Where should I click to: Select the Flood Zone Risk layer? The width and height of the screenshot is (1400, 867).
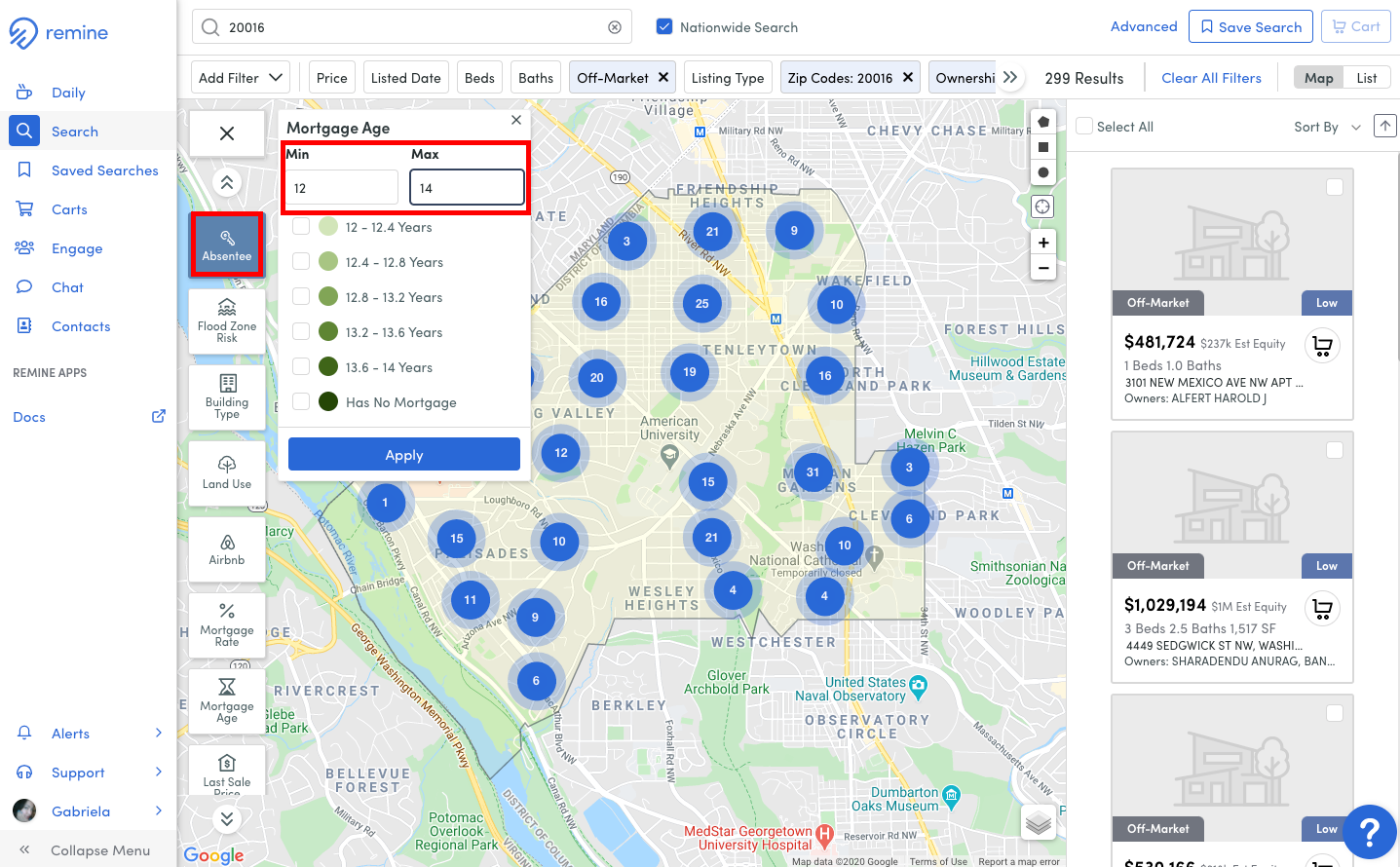coord(227,320)
